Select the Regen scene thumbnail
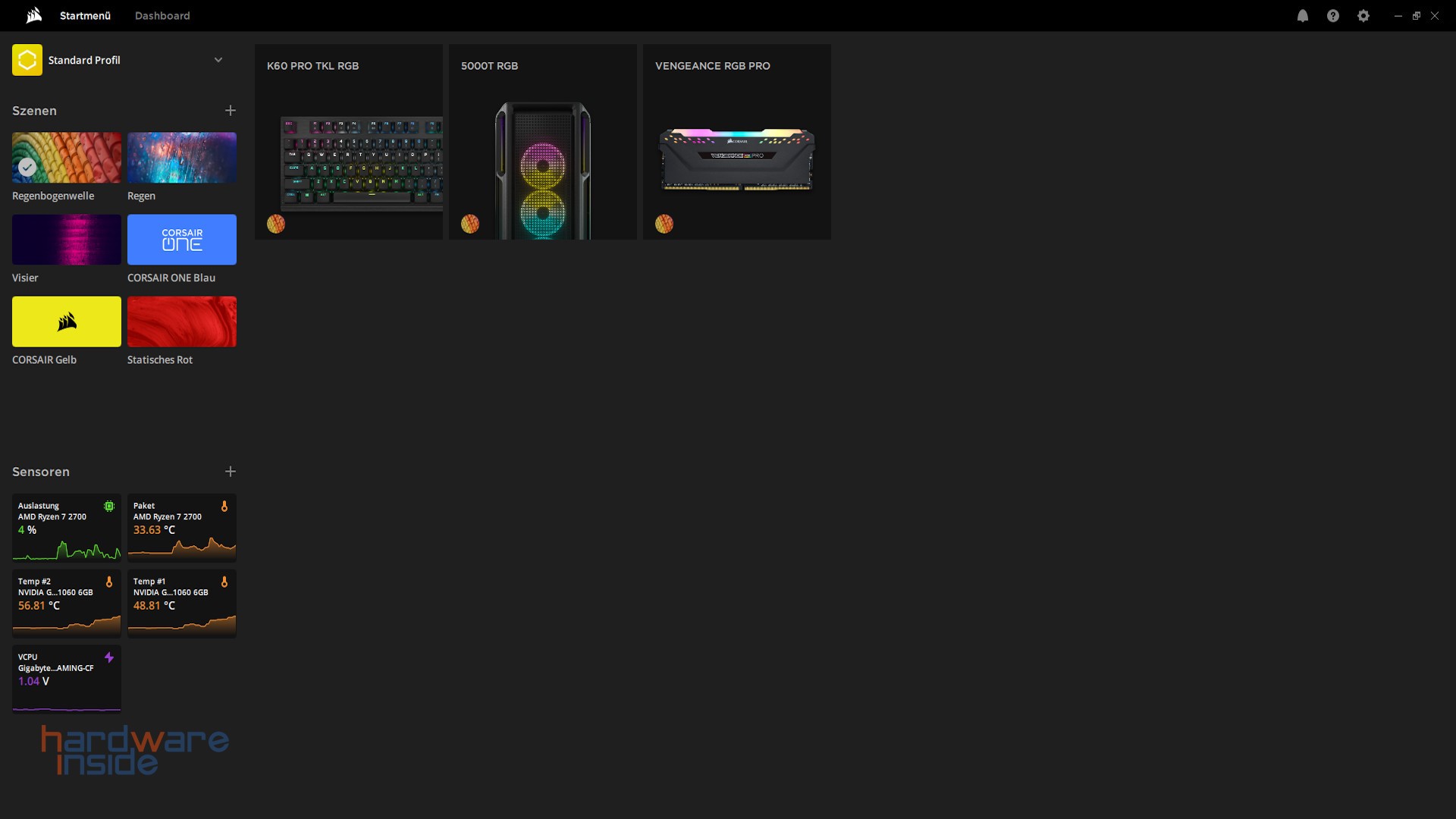Screen dimensions: 1456x819 tap(182, 158)
